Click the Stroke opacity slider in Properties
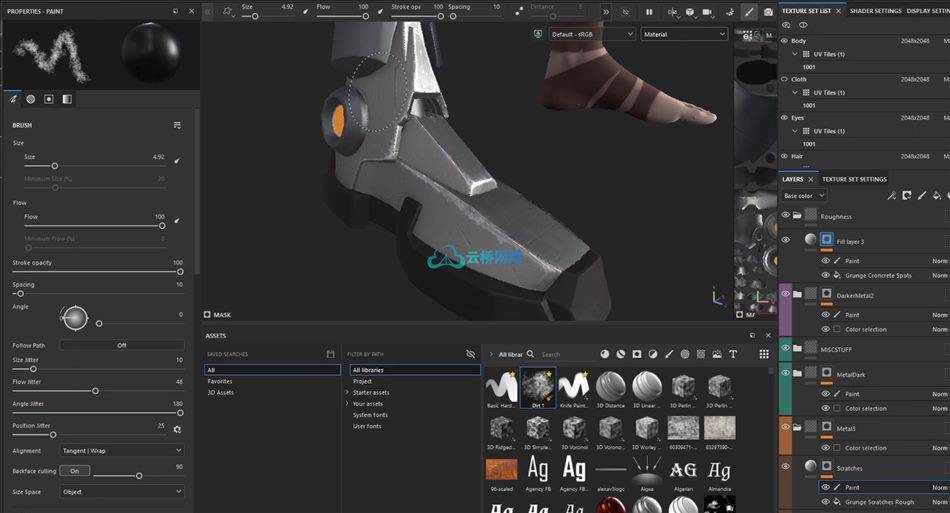Image resolution: width=950 pixels, height=513 pixels. (97, 272)
